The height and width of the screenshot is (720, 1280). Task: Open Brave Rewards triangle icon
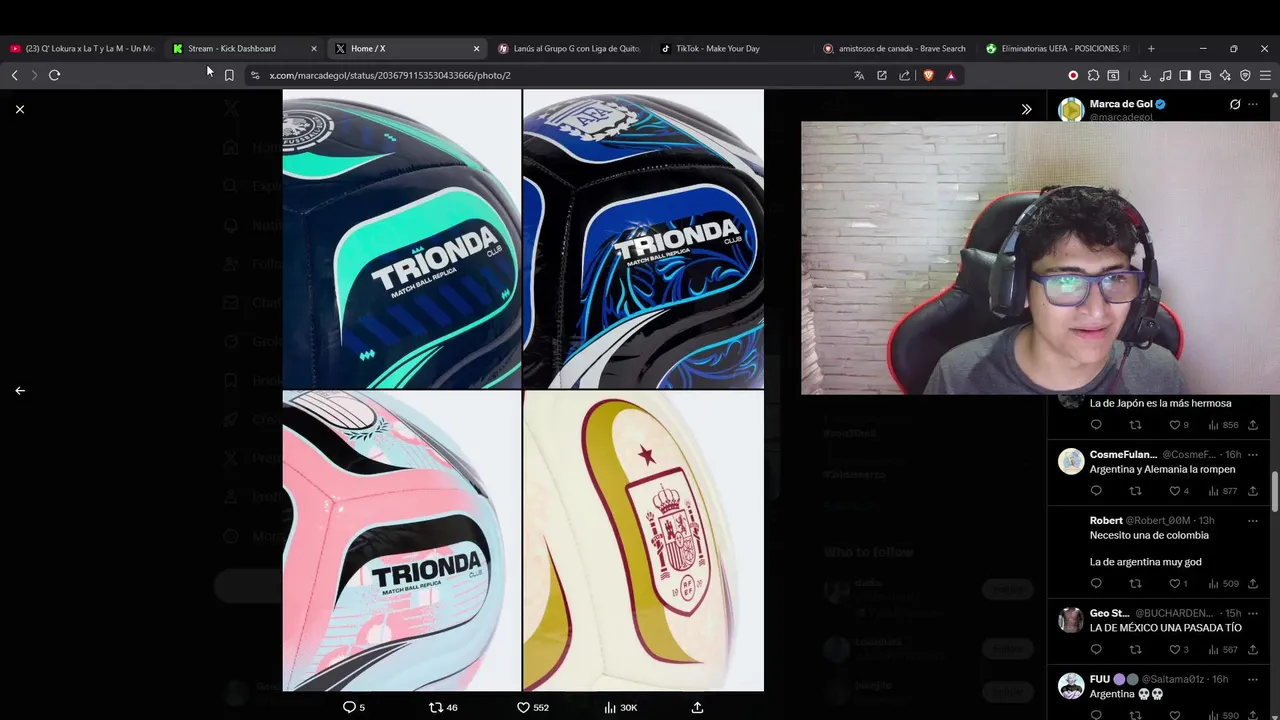[x=950, y=75]
